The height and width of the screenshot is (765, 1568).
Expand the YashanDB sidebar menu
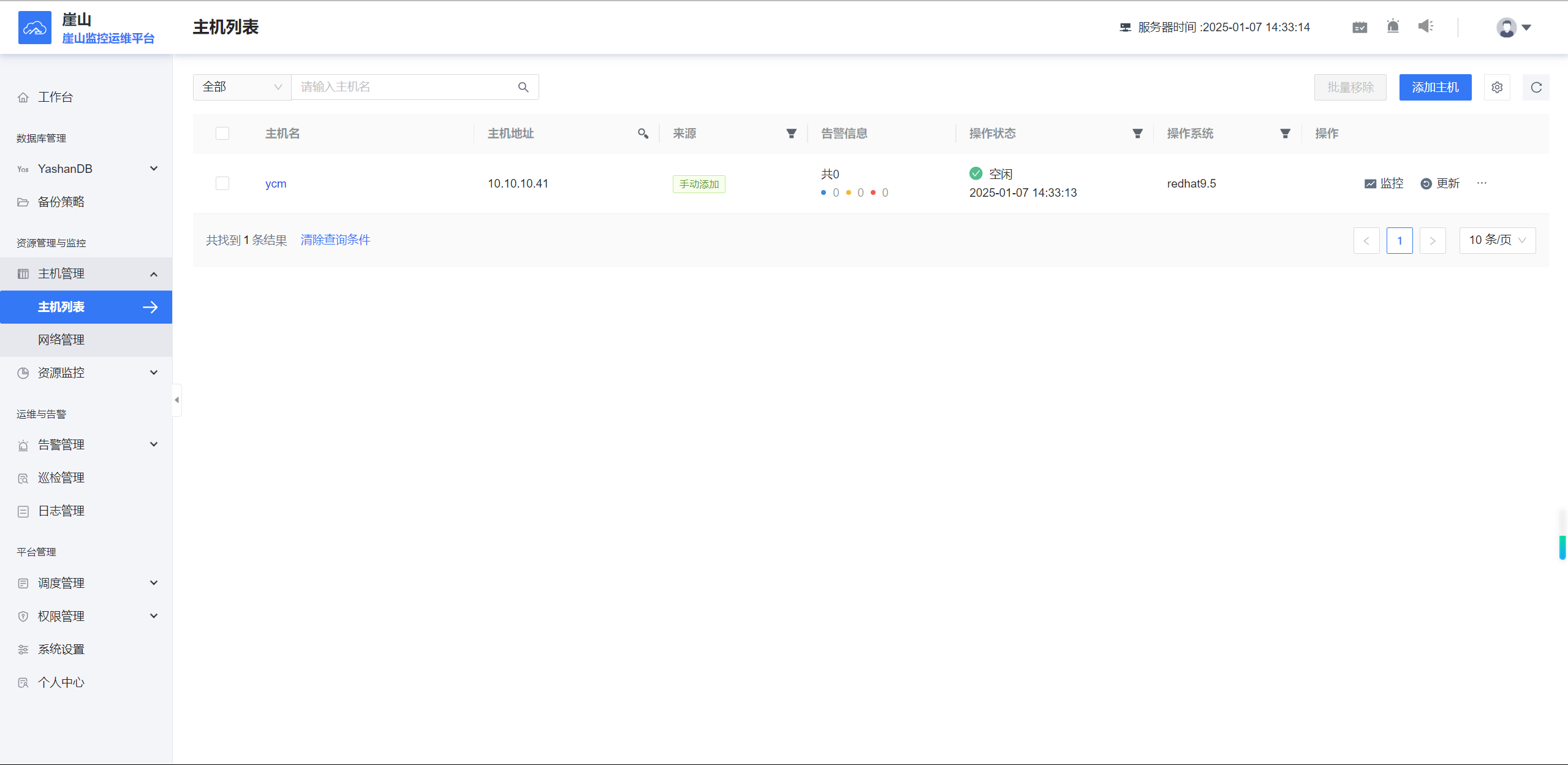click(86, 169)
